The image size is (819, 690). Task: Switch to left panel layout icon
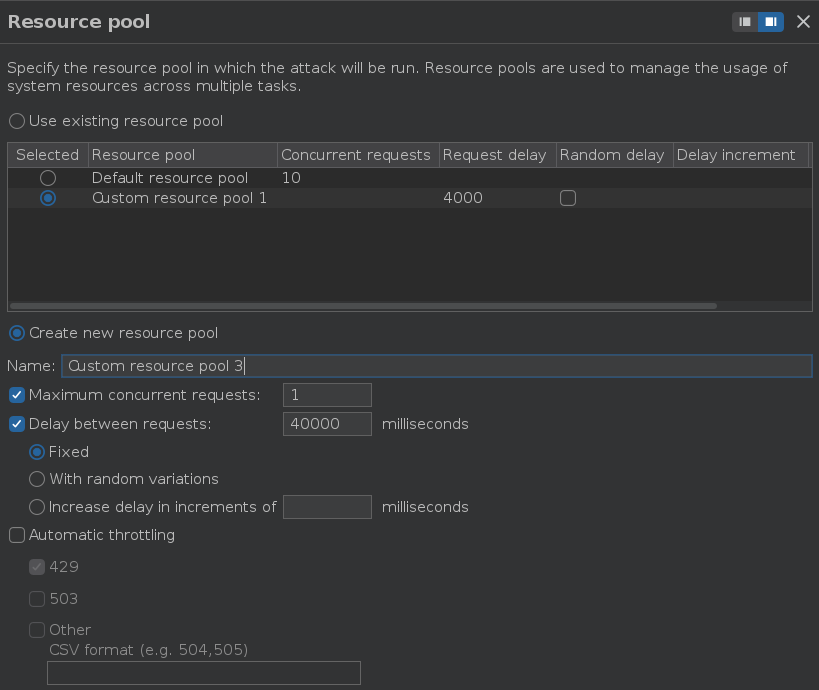745,22
